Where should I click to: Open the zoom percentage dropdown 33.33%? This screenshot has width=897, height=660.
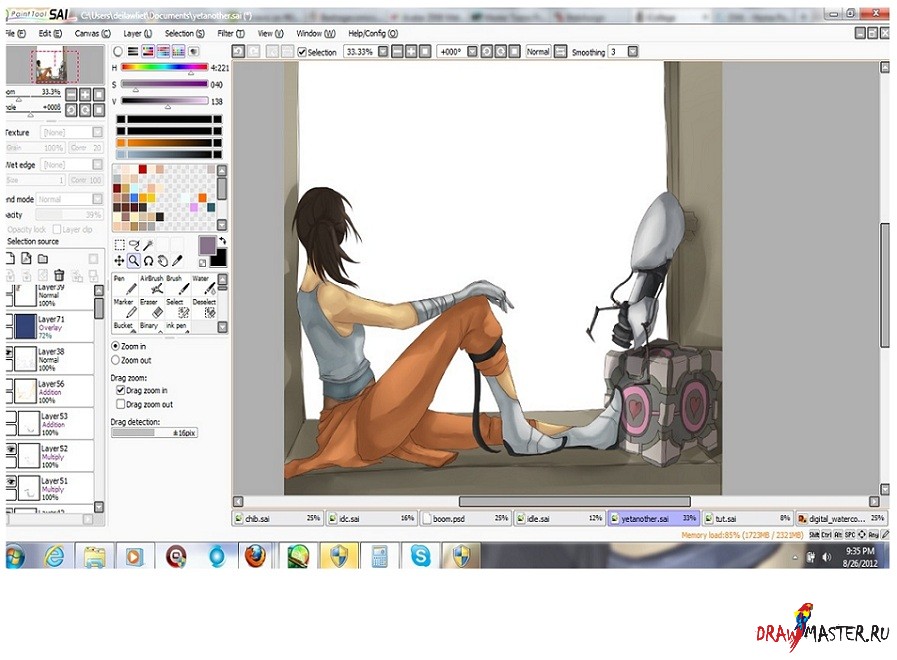[x=383, y=51]
